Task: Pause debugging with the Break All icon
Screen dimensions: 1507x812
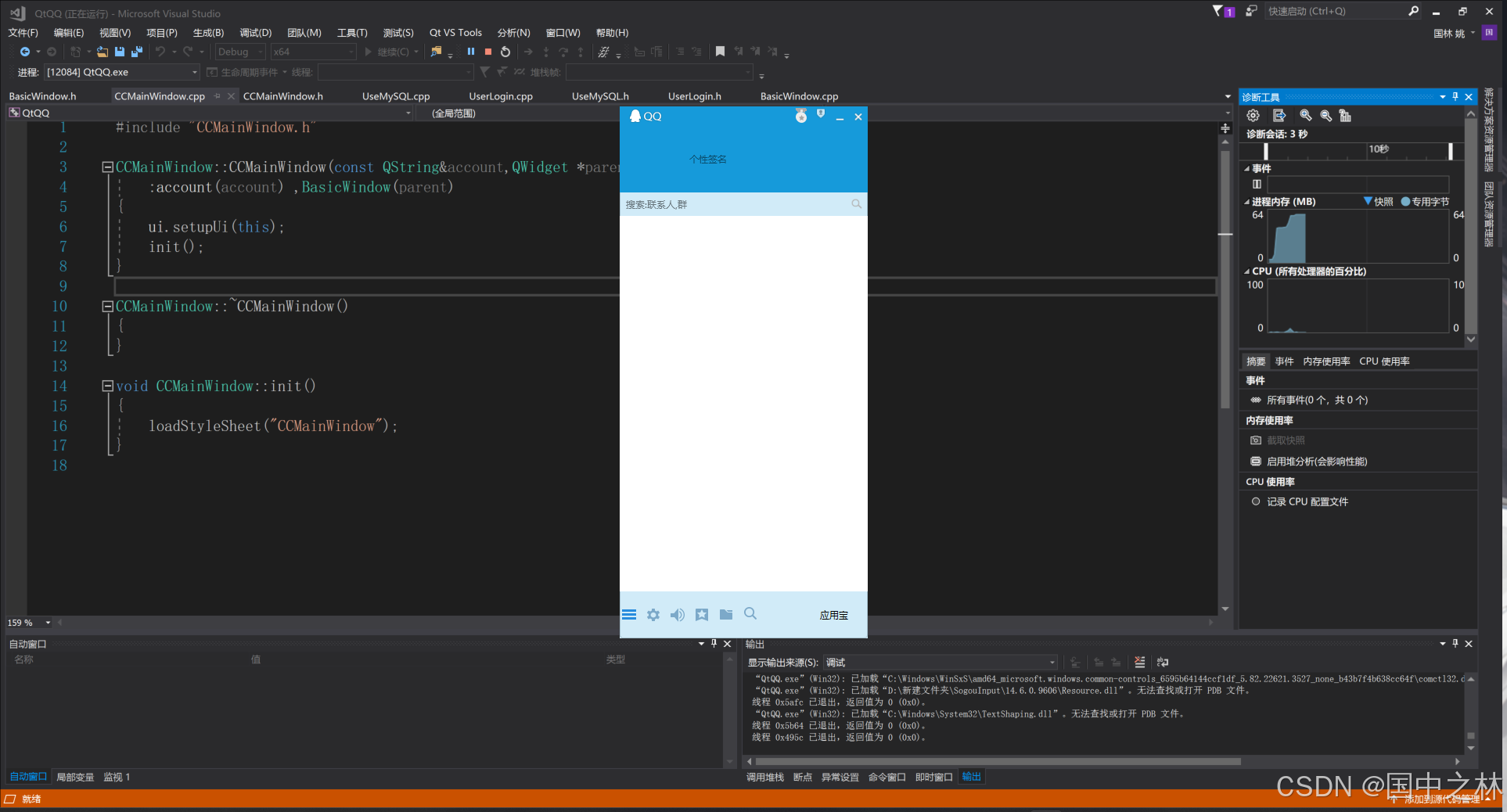Action: pos(470,52)
